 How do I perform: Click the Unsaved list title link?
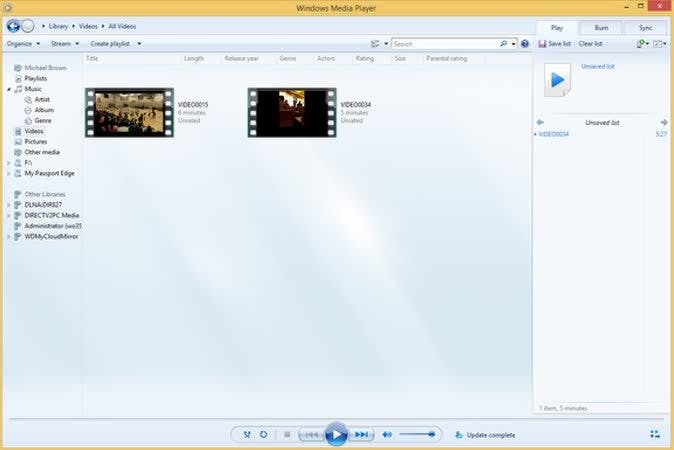point(598,67)
